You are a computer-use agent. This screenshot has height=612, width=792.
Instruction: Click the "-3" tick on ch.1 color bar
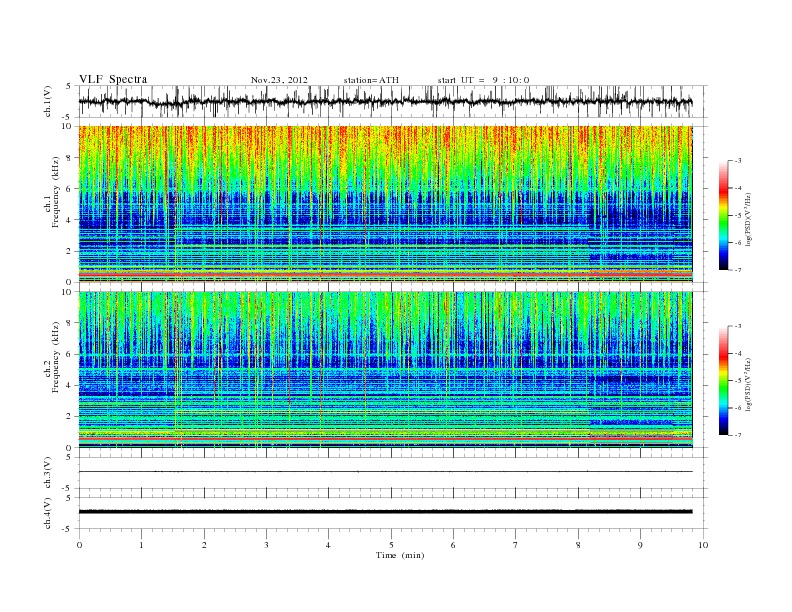(x=738, y=161)
